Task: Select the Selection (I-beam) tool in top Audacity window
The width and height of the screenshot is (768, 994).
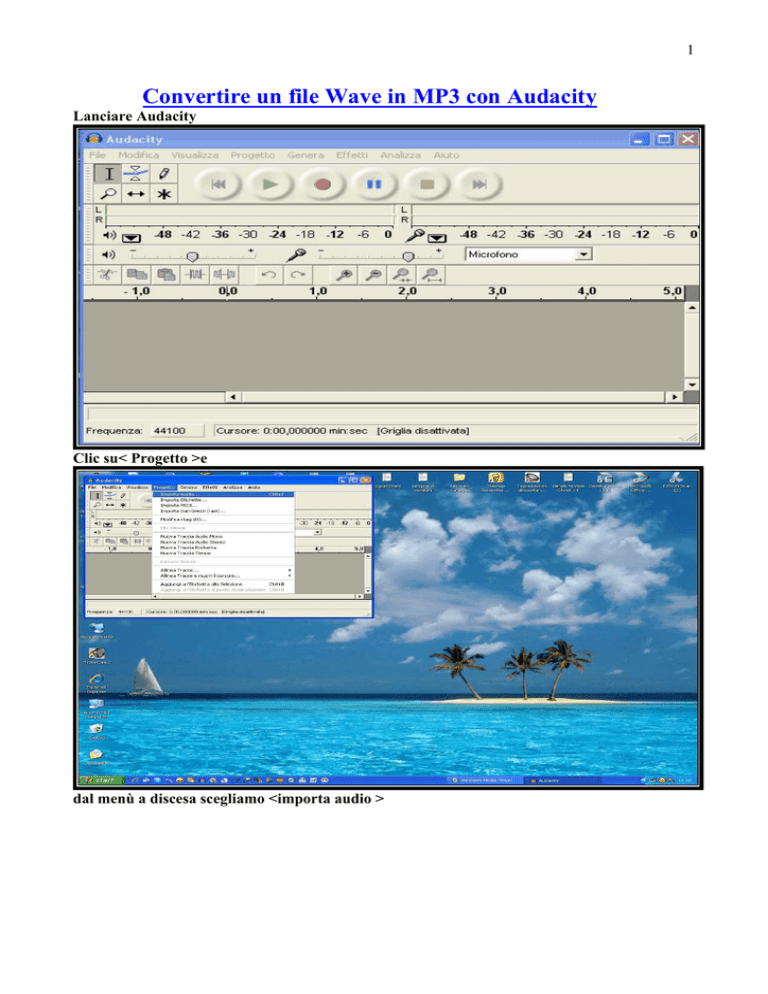Action: click(x=109, y=174)
